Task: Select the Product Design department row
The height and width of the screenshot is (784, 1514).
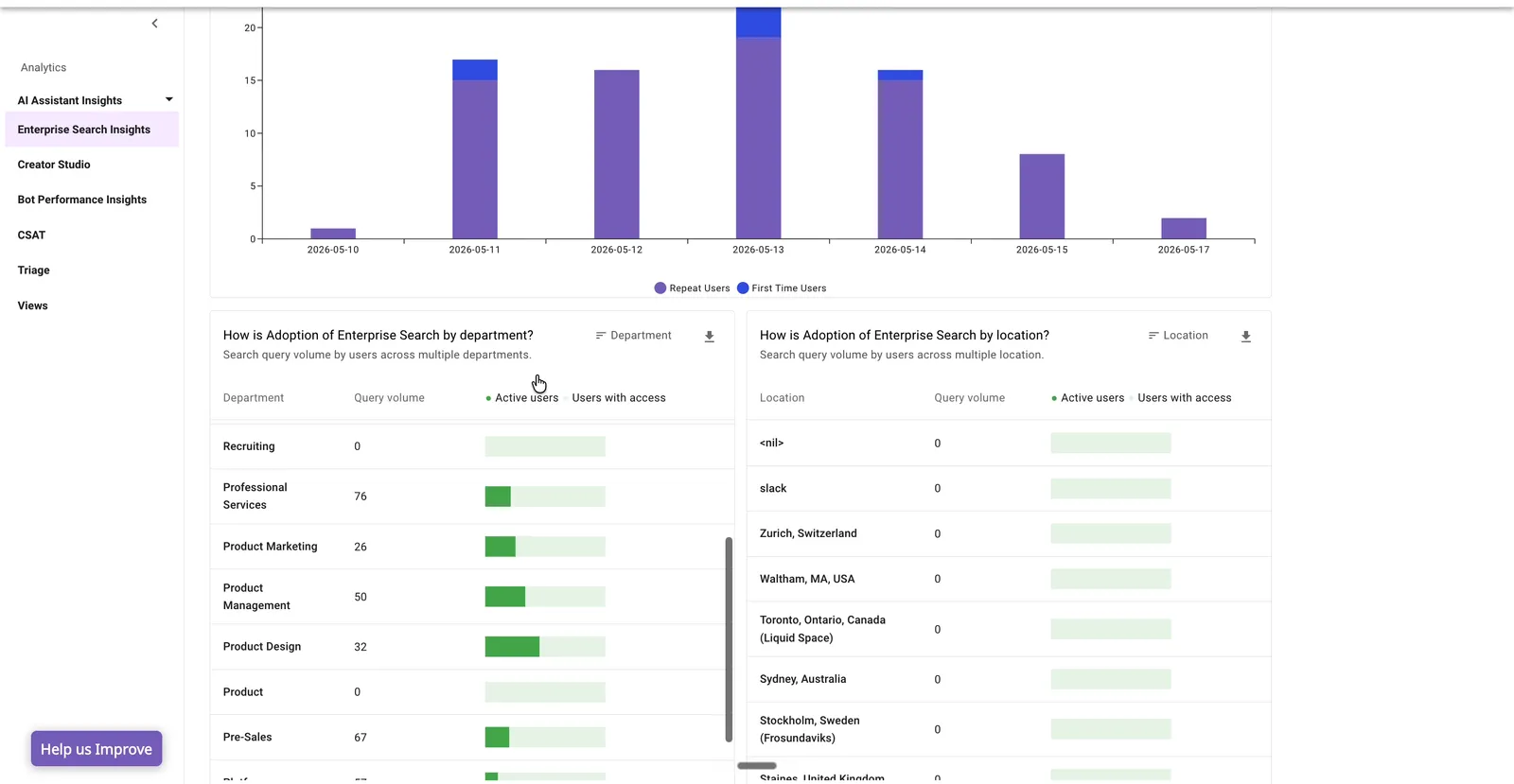Action: click(x=471, y=647)
